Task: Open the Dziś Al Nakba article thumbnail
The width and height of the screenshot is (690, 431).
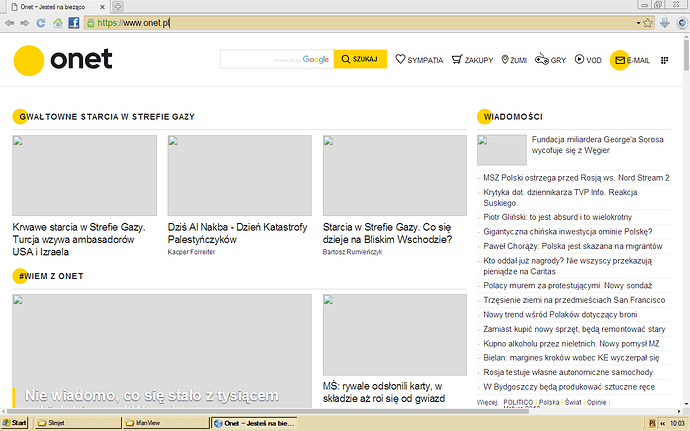Action: 239,175
